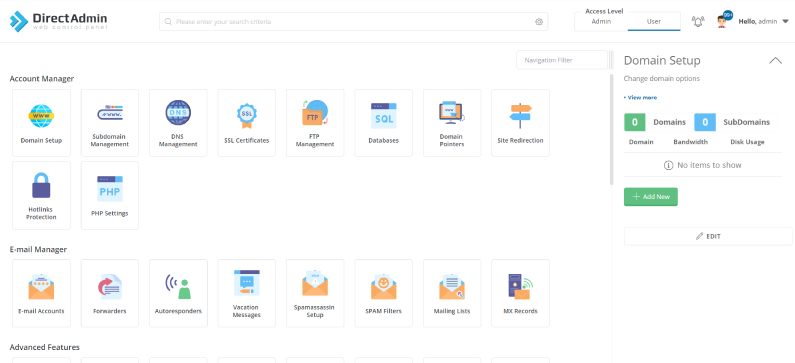Viewport: 795px width, 363px height.
Task: Click the Domains counter tile
Action: (x=656, y=122)
